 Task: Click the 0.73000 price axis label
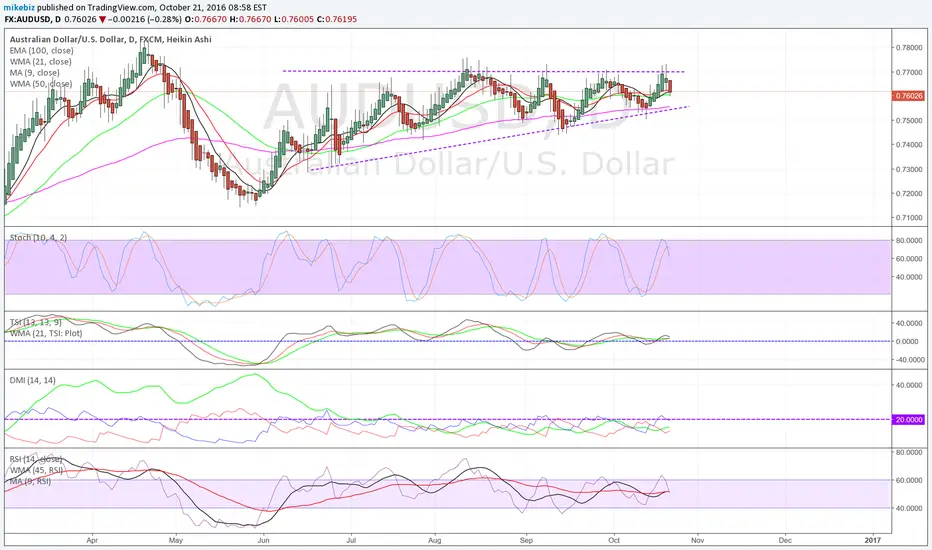click(909, 169)
